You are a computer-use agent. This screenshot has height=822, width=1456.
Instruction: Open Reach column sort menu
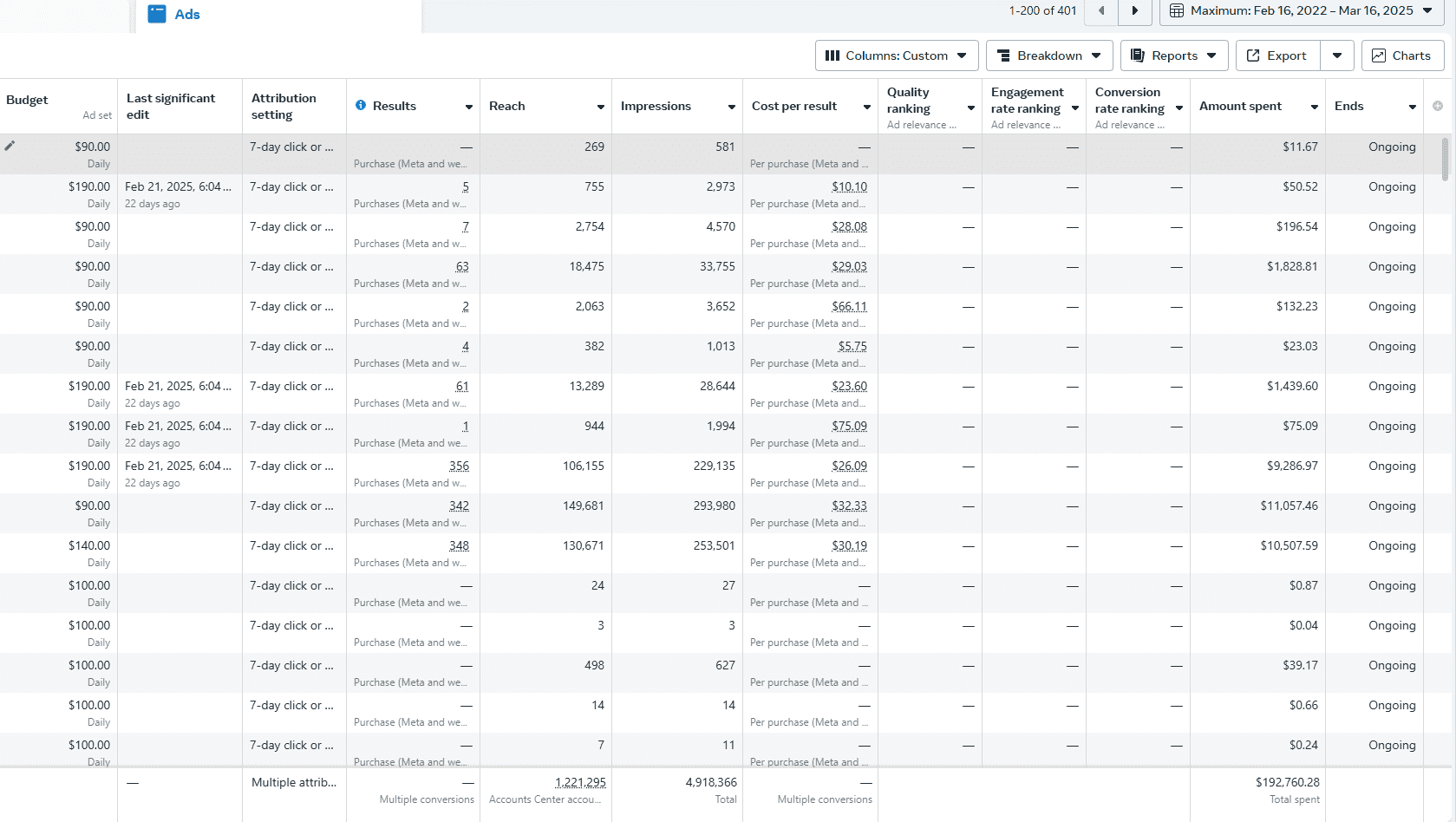[601, 107]
